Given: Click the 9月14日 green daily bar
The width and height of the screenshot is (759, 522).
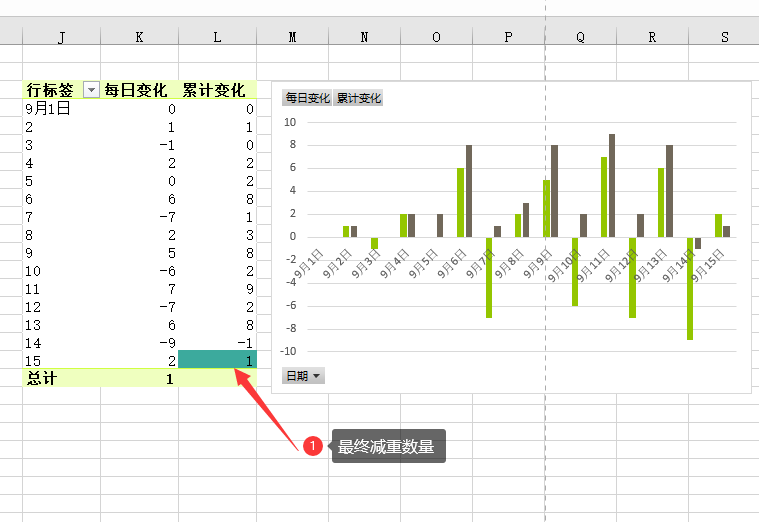Looking at the screenshot, I should coord(690,289).
